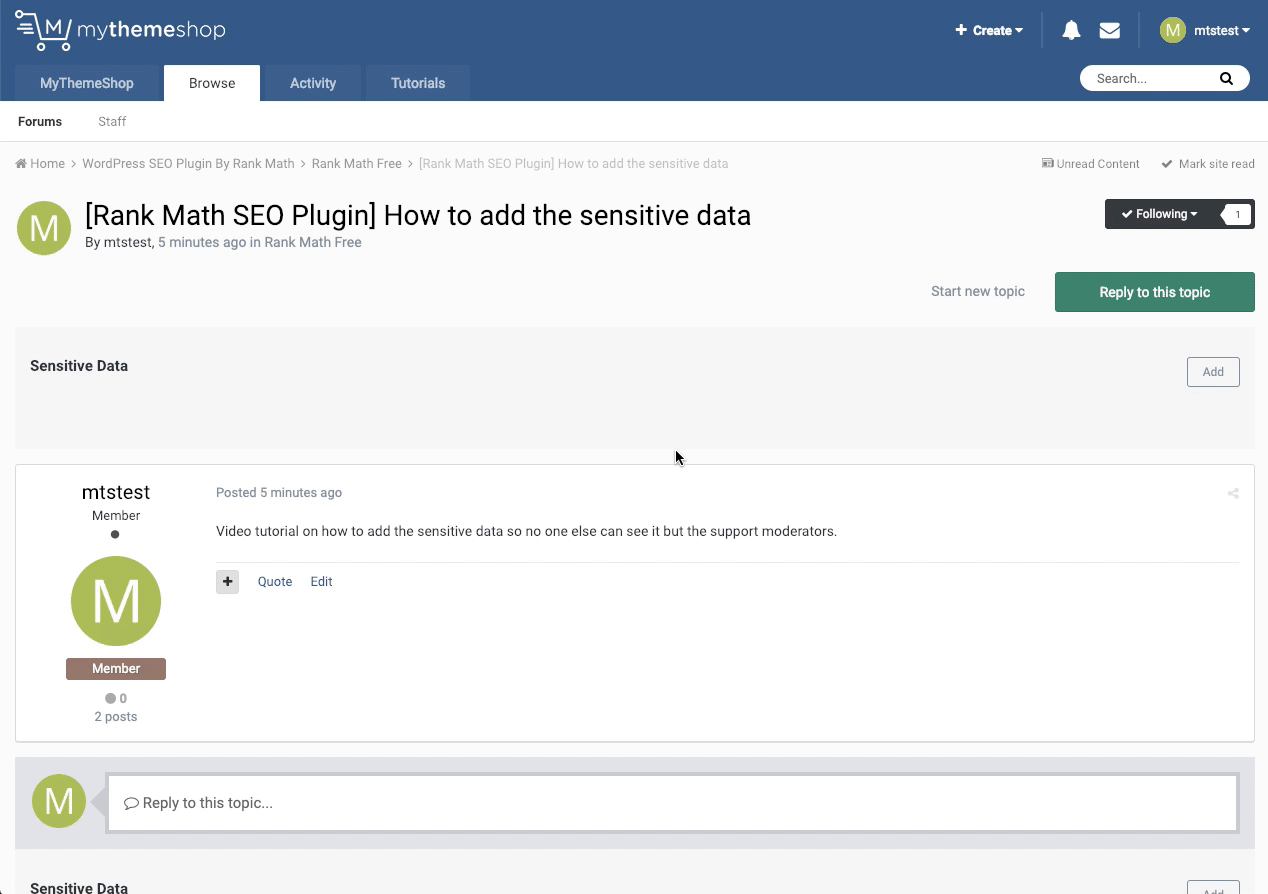This screenshot has height=894, width=1268.
Task: Click Add button in Sensitive Data
Action: click(x=1213, y=372)
